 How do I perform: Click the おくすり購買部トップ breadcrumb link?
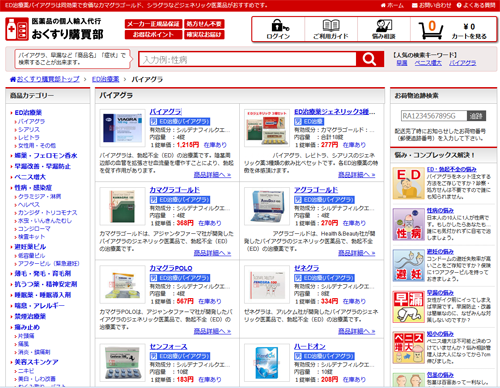48,79
